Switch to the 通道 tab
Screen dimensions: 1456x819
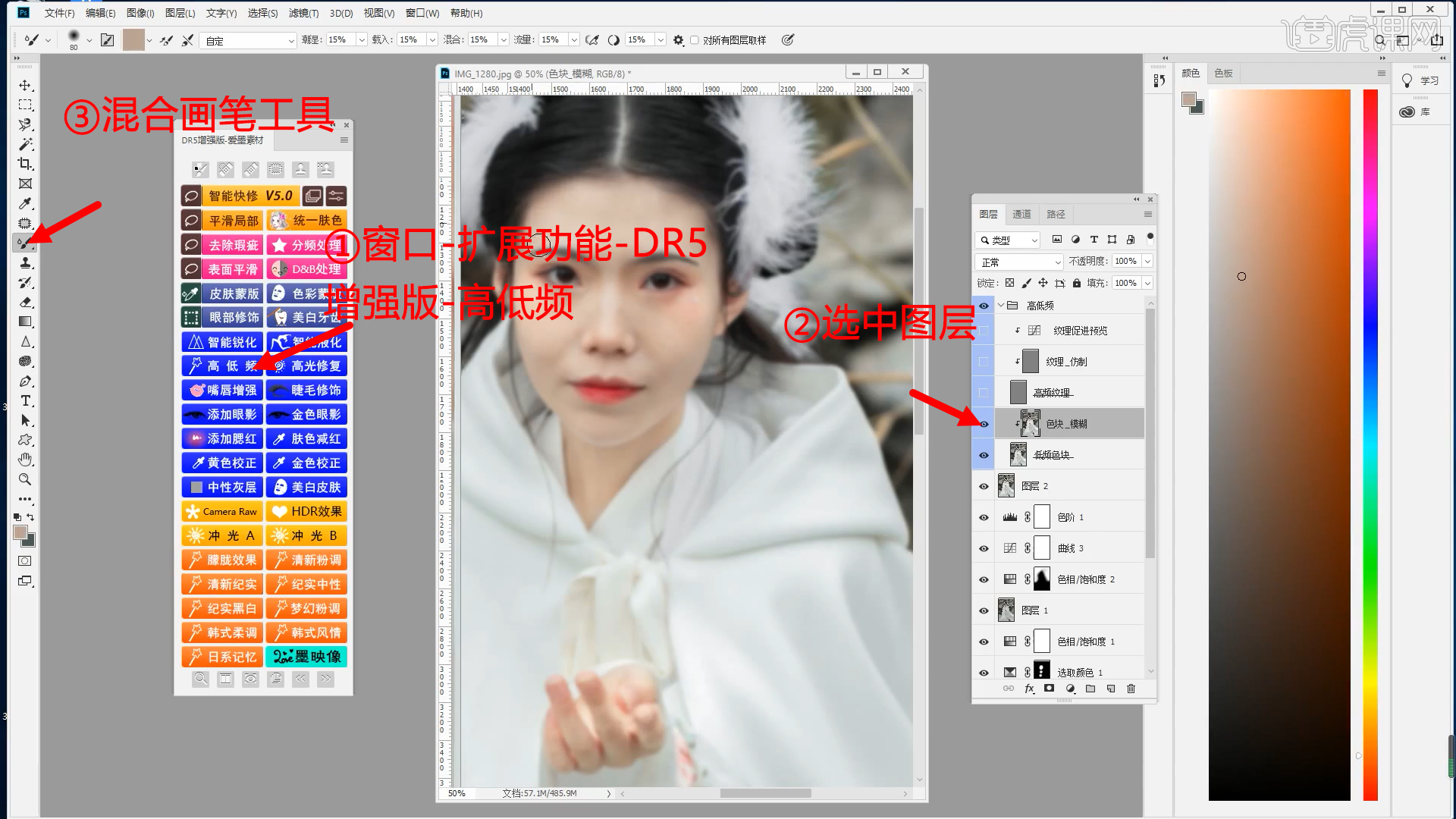[x=1021, y=214]
